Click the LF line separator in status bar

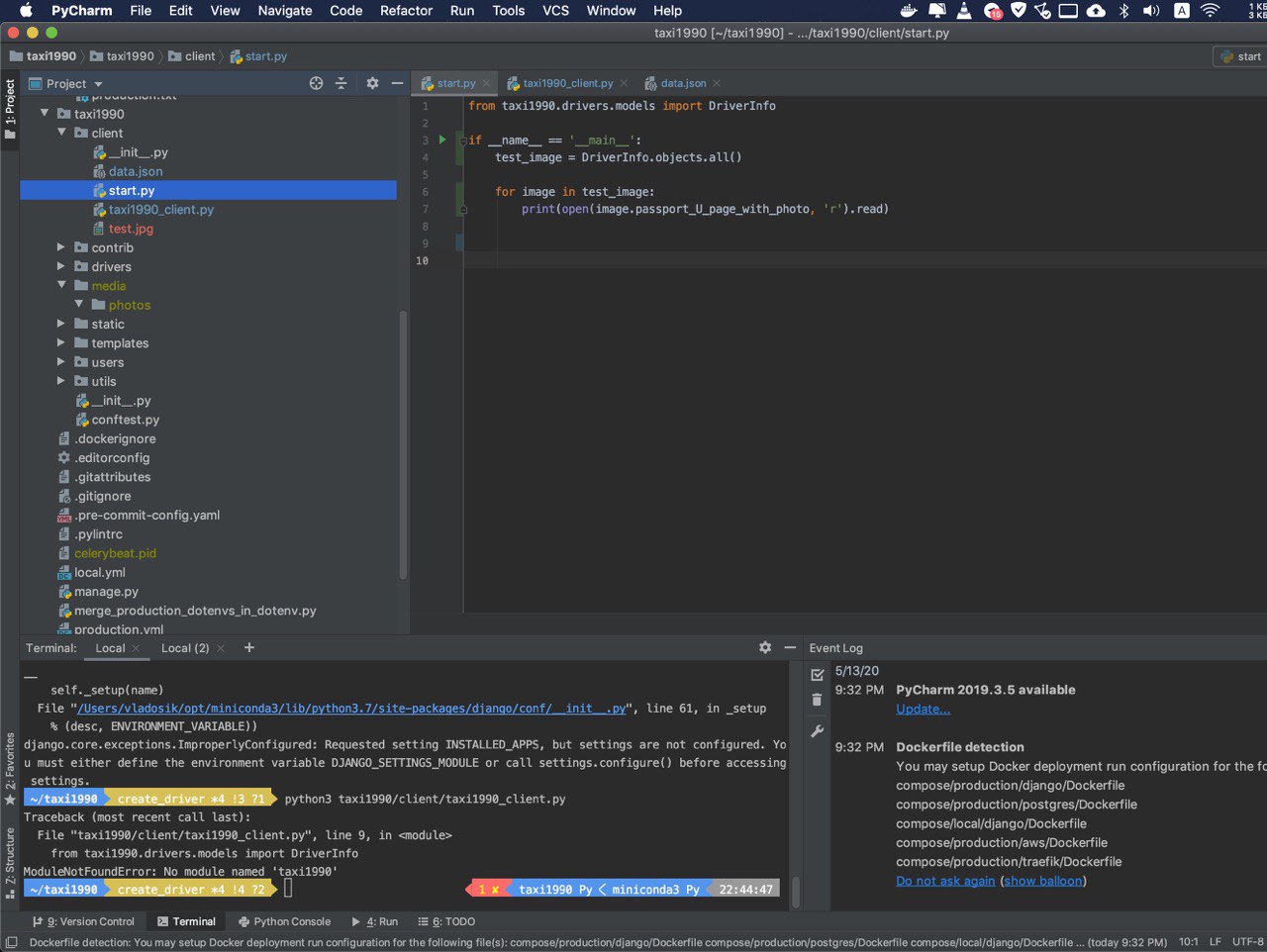click(x=1215, y=942)
